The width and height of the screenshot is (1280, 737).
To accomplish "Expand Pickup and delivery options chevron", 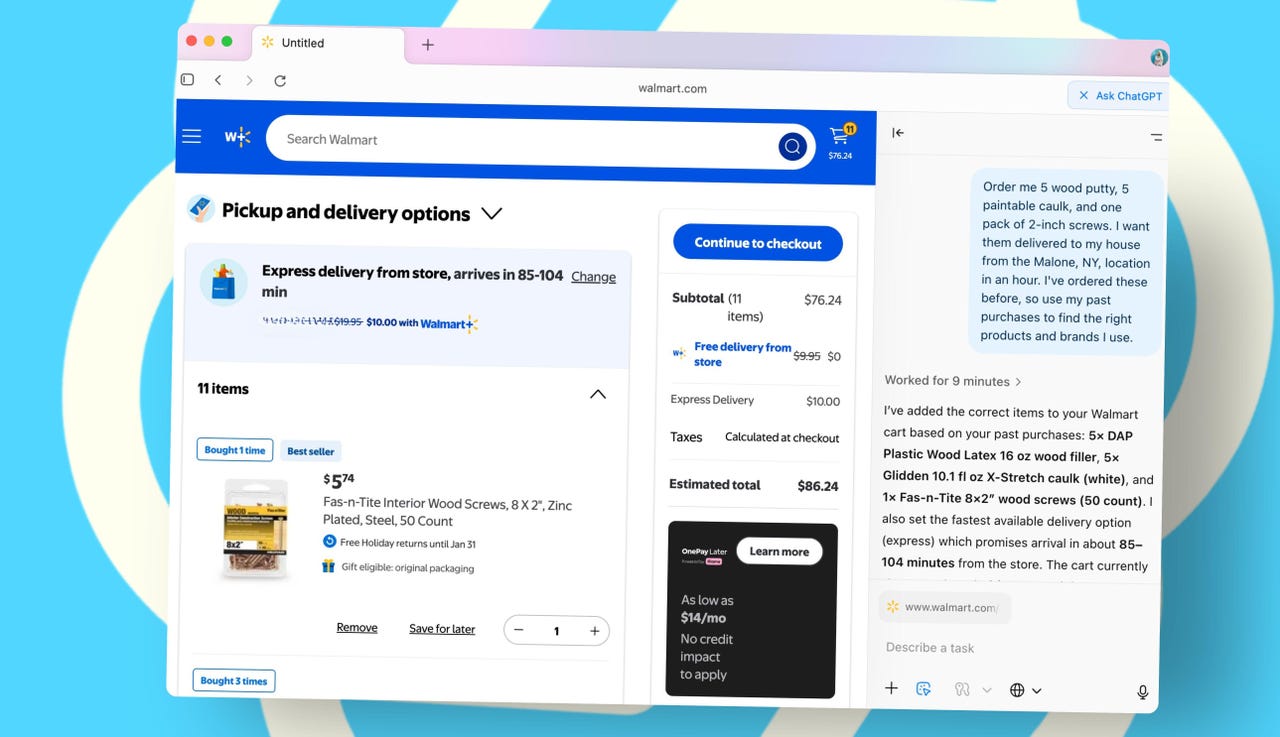I will tap(491, 213).
